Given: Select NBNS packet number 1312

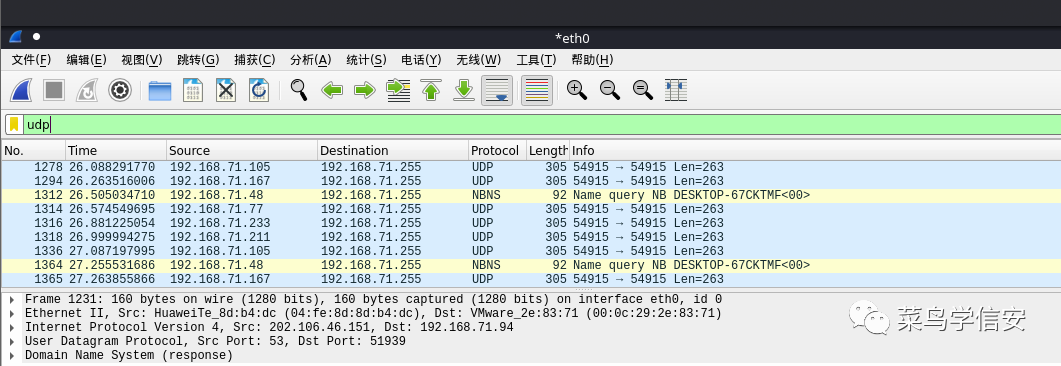Looking at the screenshot, I should 530,196.
